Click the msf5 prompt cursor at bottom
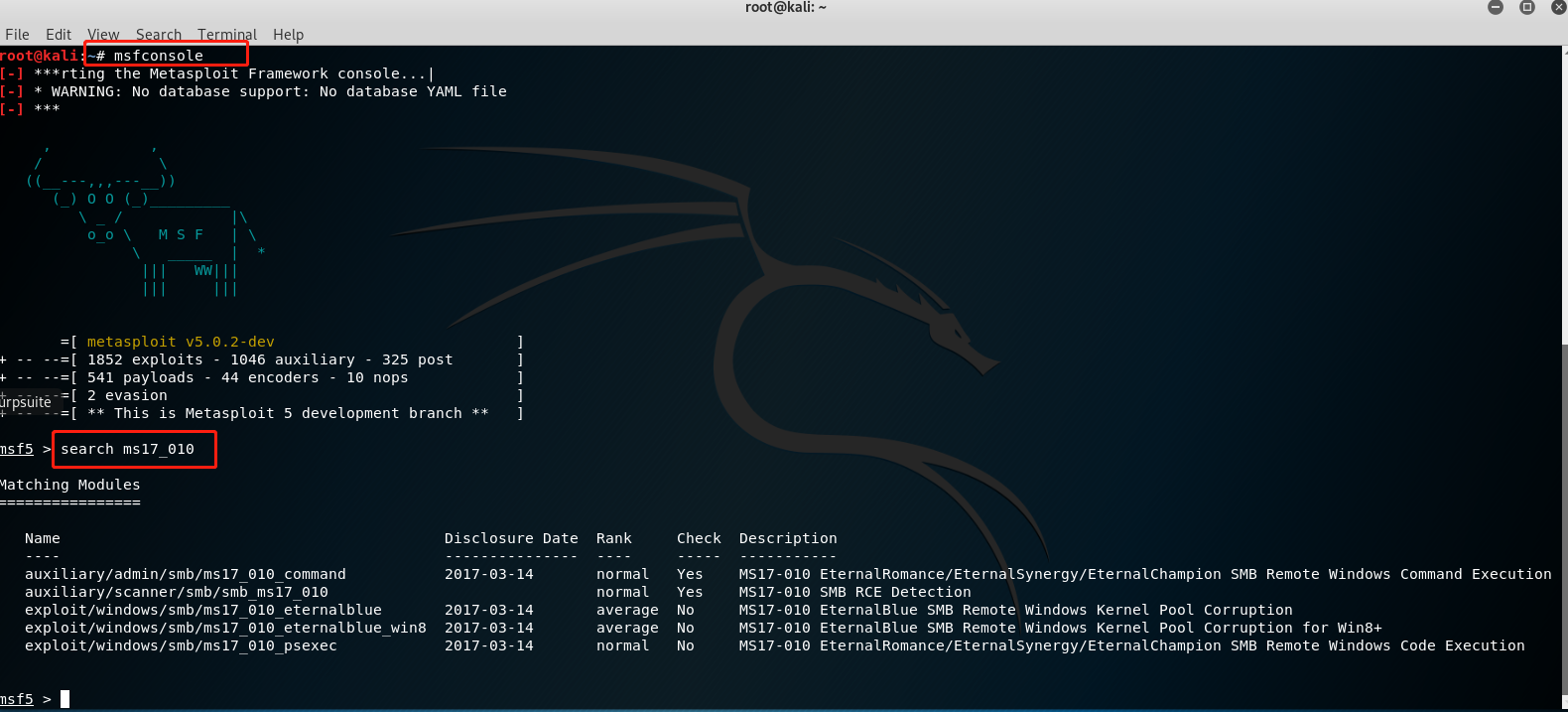The width and height of the screenshot is (1568, 712). point(65,699)
